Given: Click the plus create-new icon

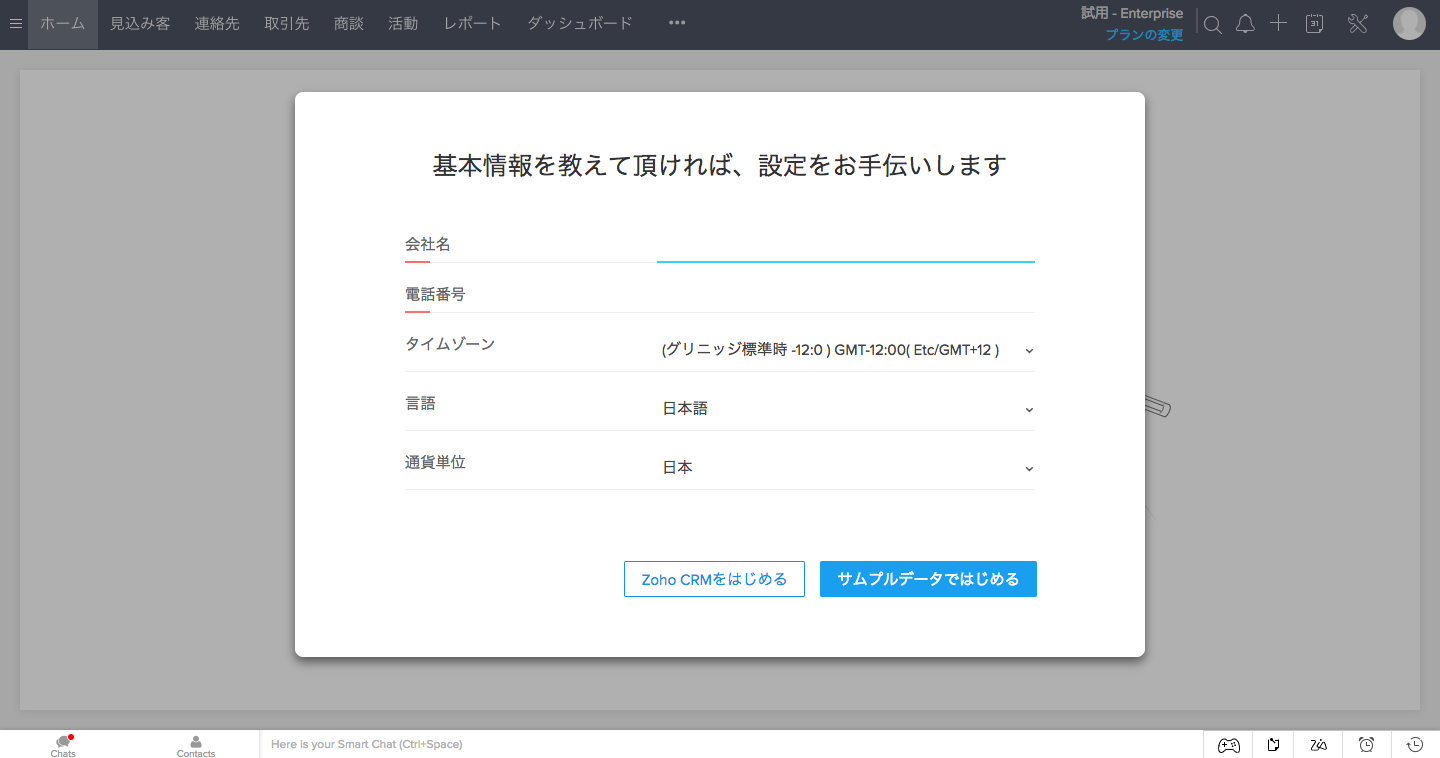Looking at the screenshot, I should (1278, 23).
